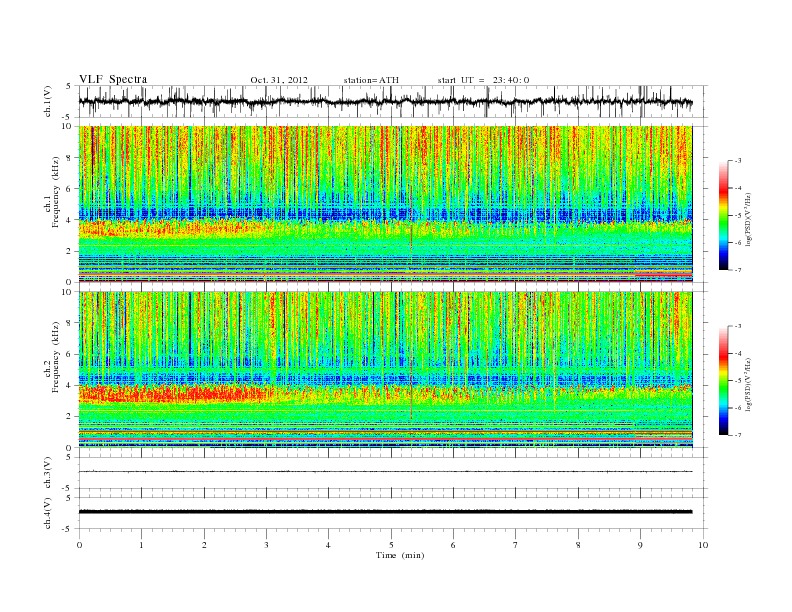
Task: Select the ch.2 spectrogram panel
Action: coord(385,370)
